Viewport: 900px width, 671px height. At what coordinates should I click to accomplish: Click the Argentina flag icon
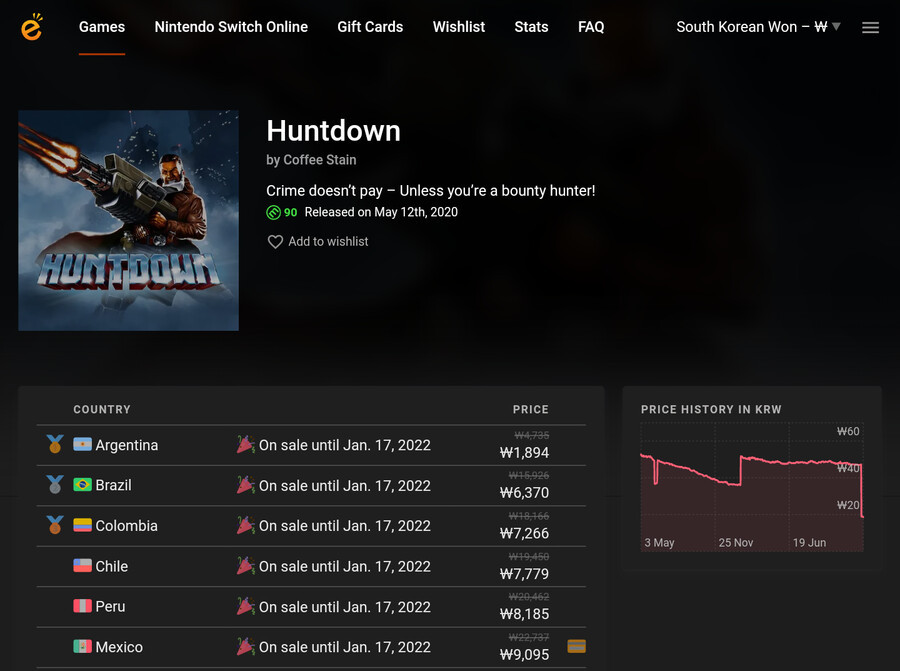(x=82, y=444)
